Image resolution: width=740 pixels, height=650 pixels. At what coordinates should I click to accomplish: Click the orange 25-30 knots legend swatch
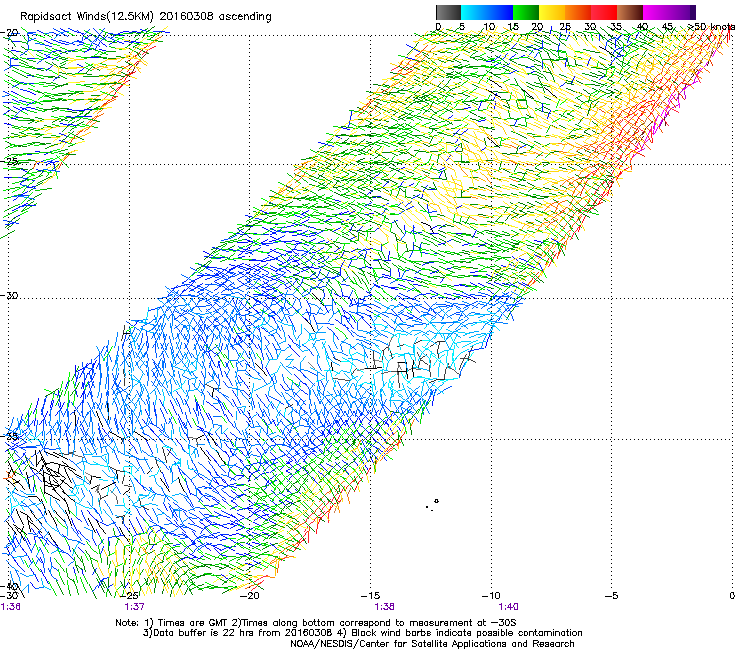[578, 12]
